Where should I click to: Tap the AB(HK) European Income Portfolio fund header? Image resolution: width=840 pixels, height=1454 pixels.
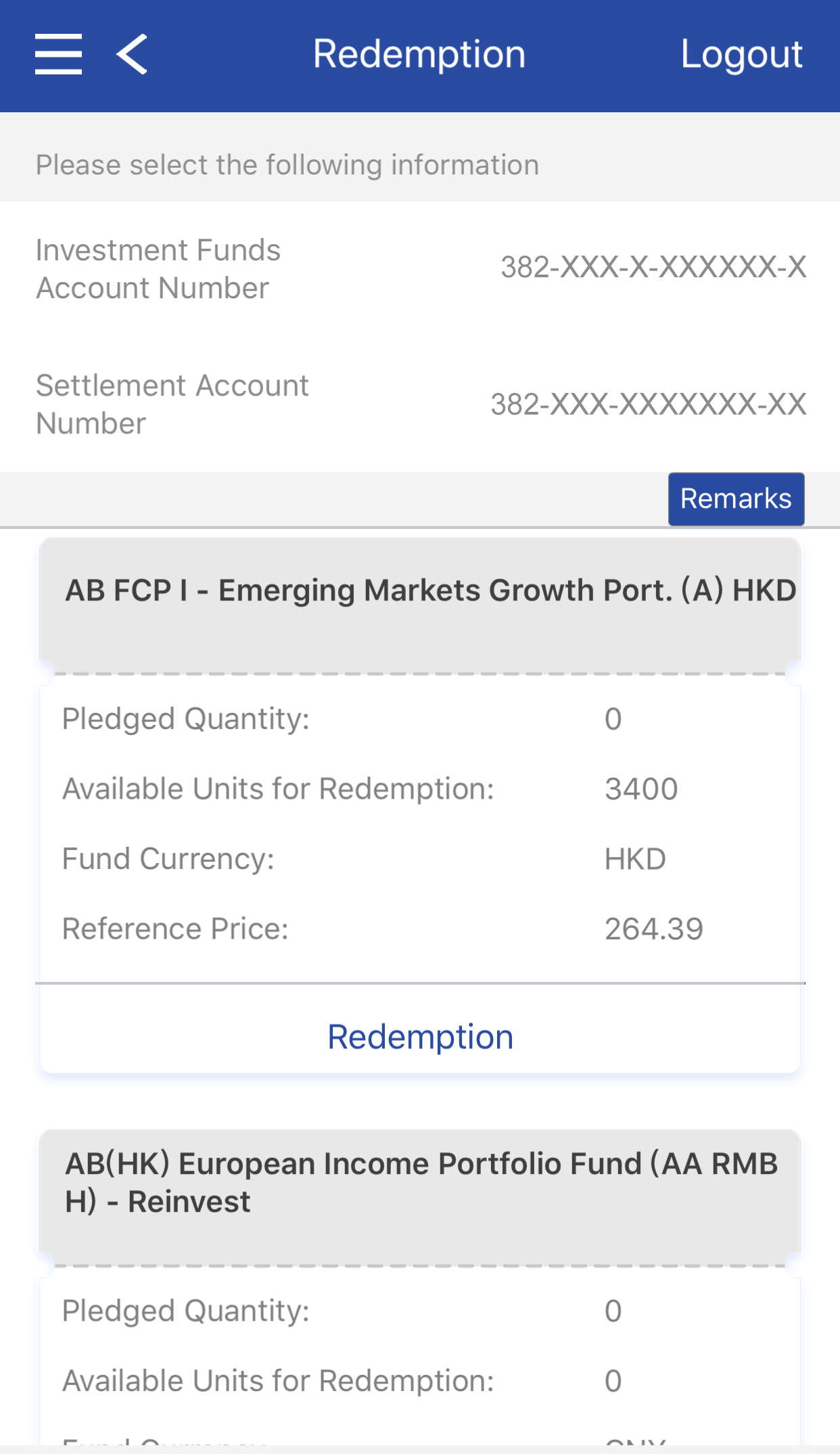(x=421, y=1183)
